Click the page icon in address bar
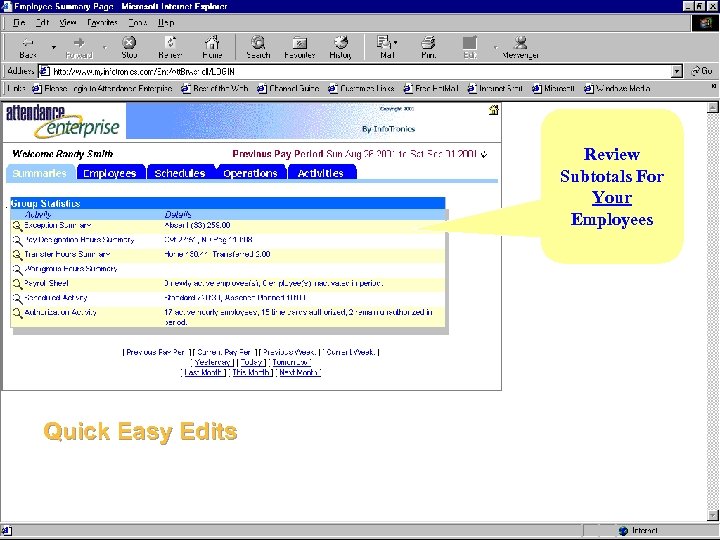 (x=45, y=71)
